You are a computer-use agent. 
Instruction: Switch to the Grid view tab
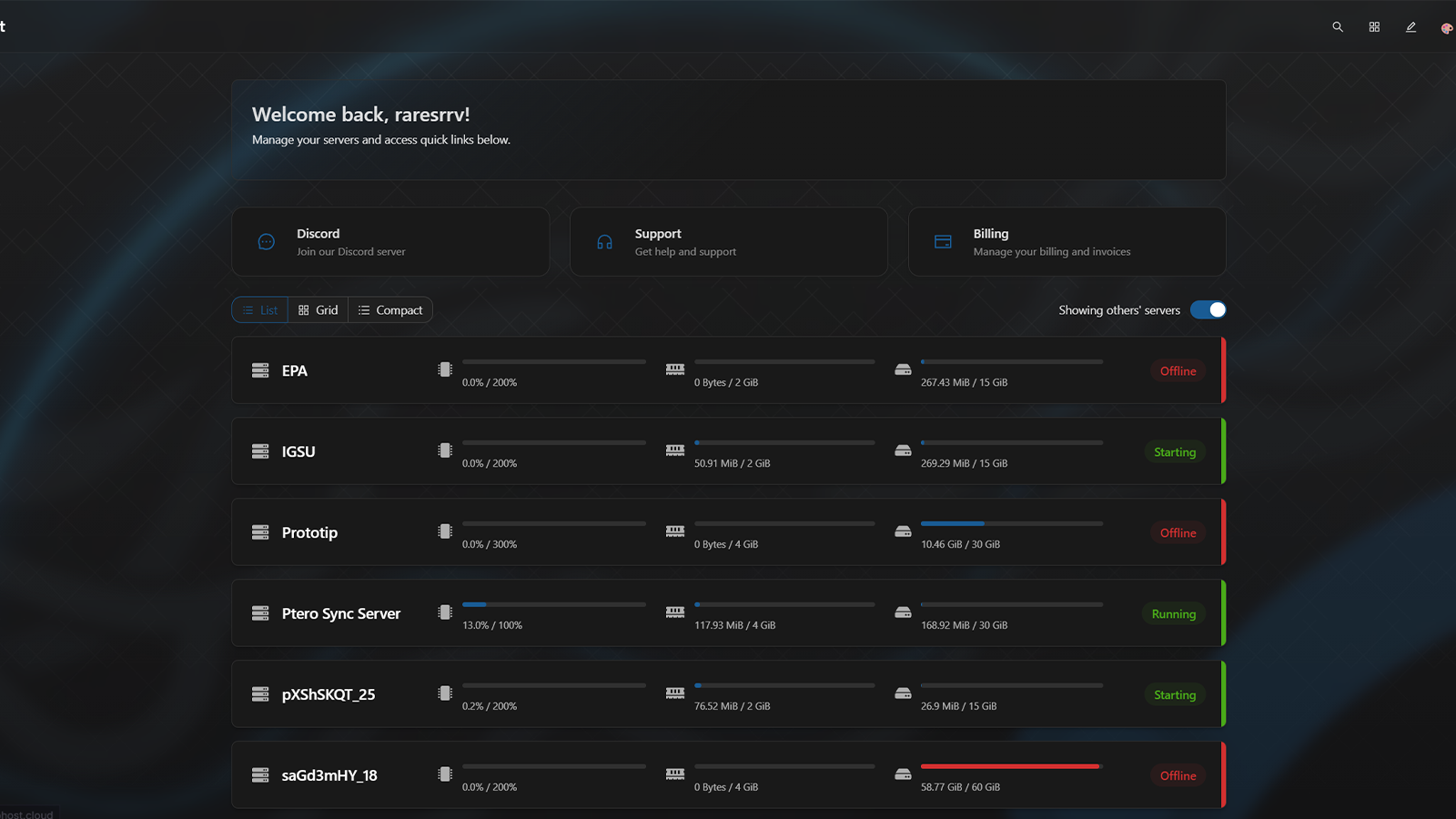318,310
